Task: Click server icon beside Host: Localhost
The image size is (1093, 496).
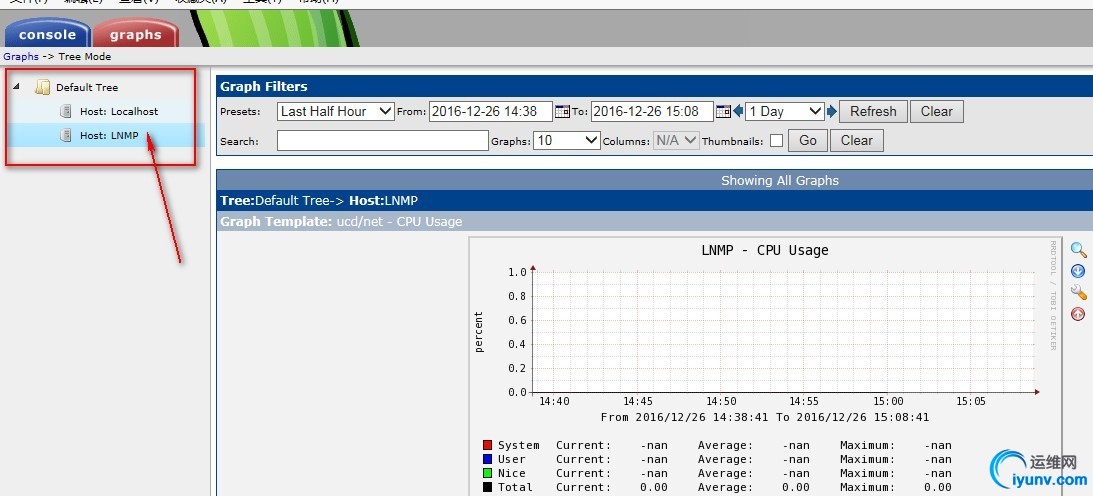Action: tap(66, 111)
